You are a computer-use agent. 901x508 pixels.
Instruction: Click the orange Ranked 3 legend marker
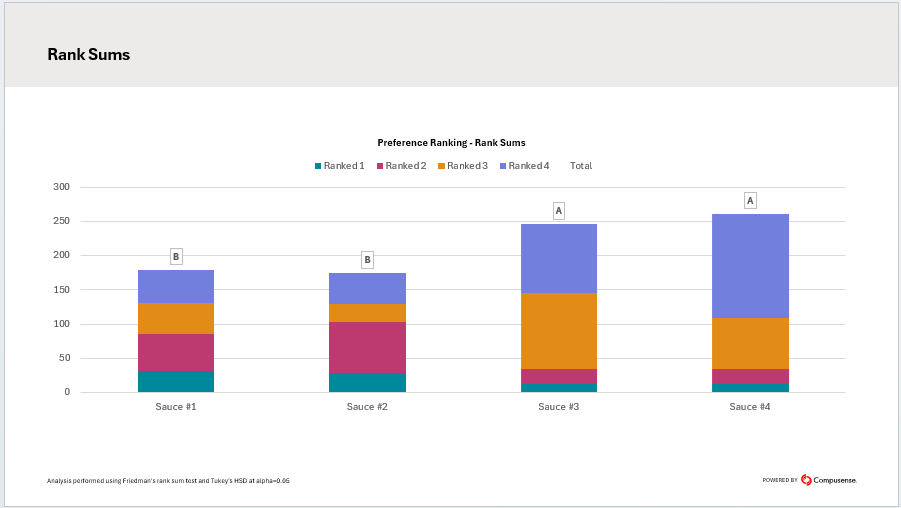click(441, 166)
